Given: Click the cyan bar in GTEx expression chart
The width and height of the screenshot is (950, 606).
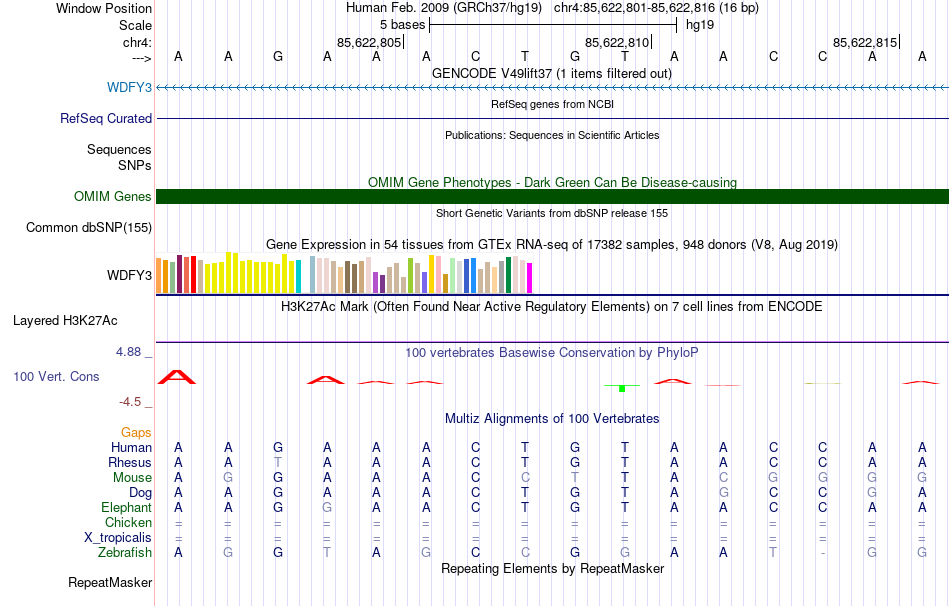Looking at the screenshot, I should [298, 277].
